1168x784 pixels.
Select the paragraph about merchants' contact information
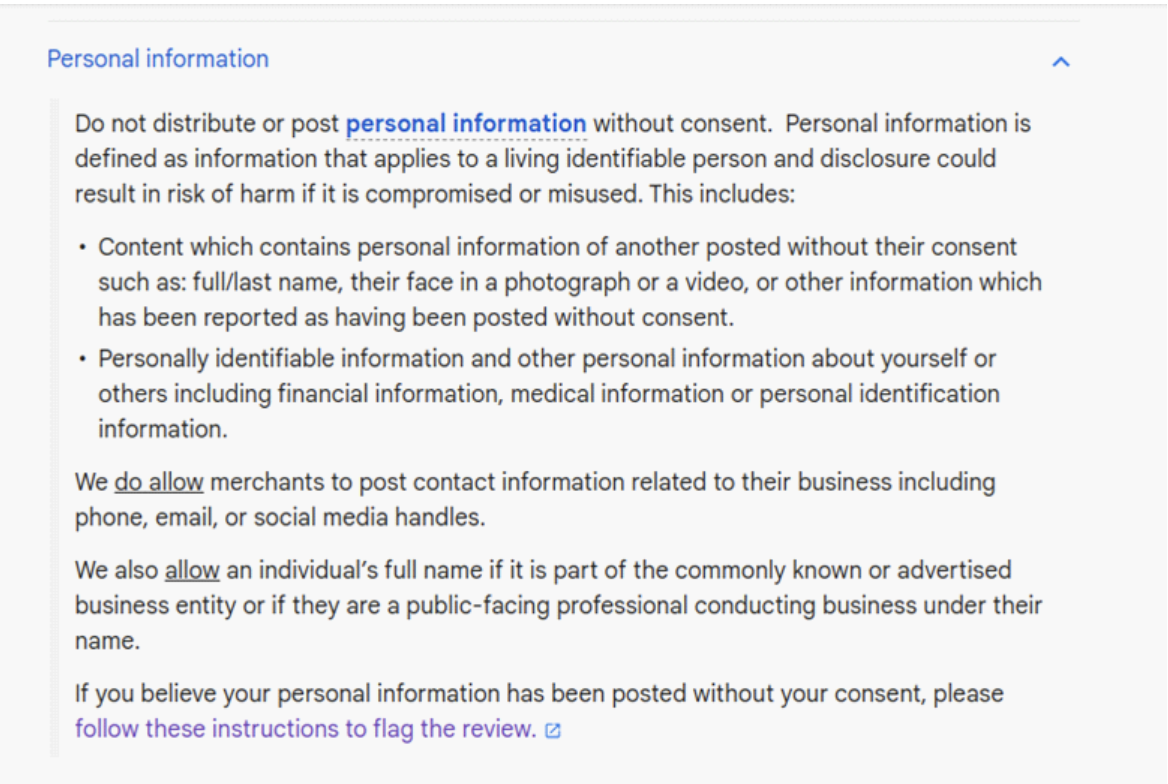click(534, 500)
